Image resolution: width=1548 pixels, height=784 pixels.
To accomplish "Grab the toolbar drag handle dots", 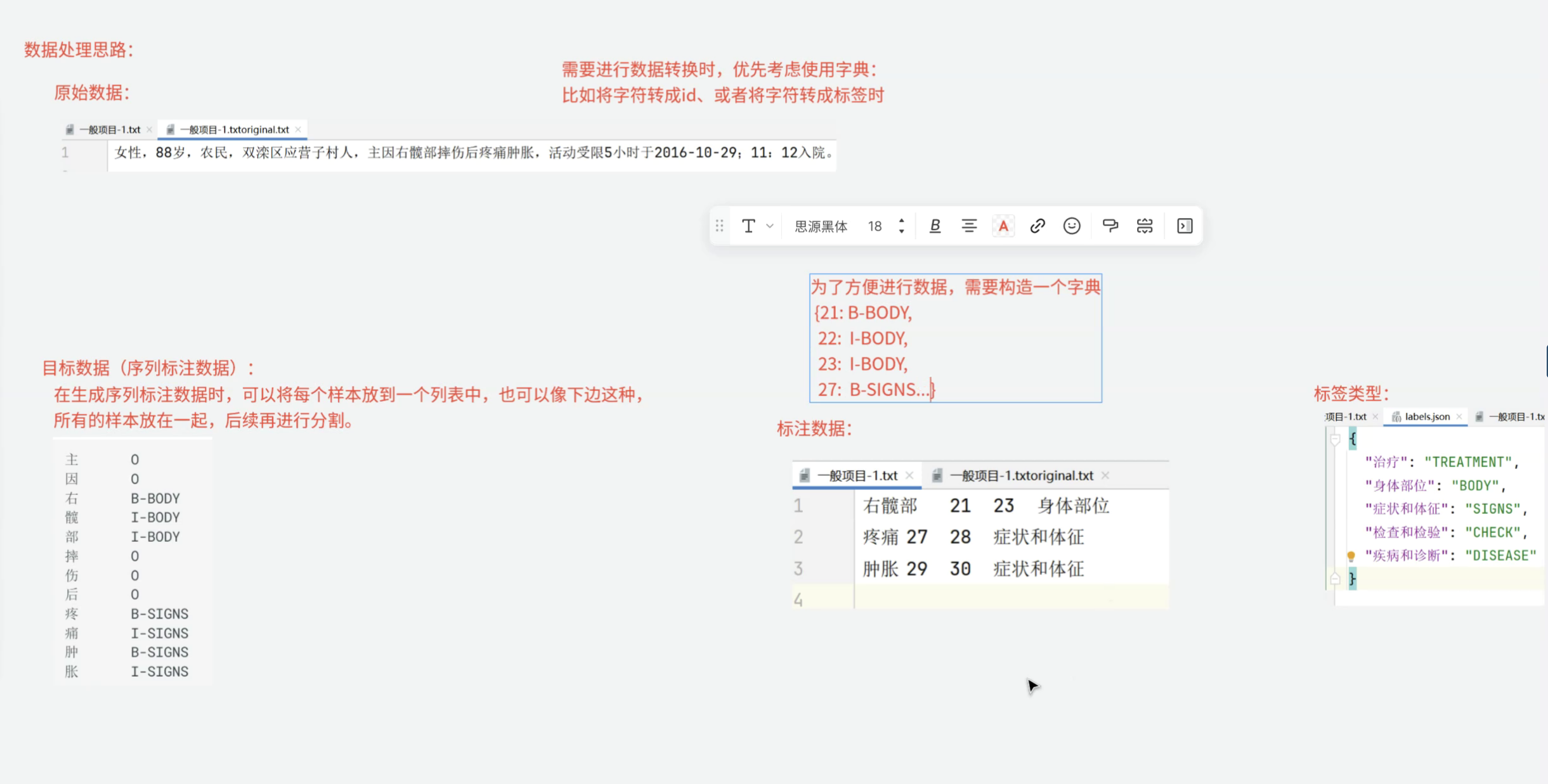I will pos(719,226).
